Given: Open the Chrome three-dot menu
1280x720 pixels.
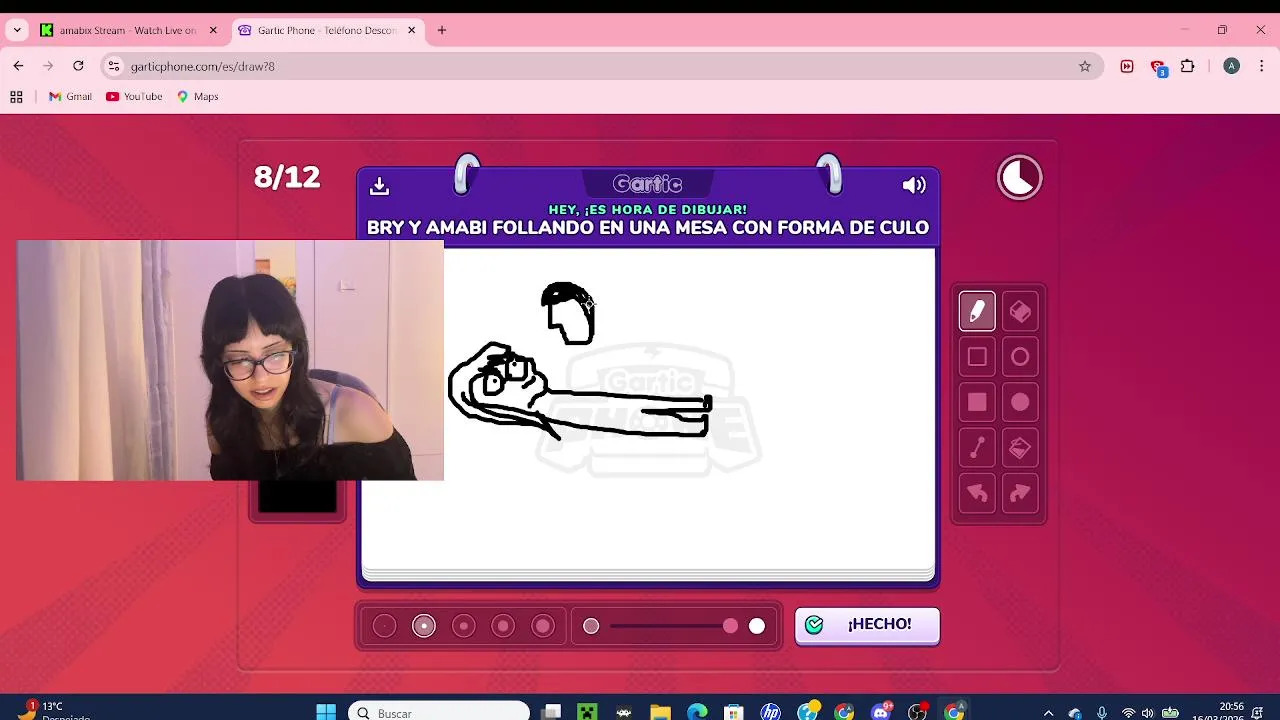Looking at the screenshot, I should 1262,66.
